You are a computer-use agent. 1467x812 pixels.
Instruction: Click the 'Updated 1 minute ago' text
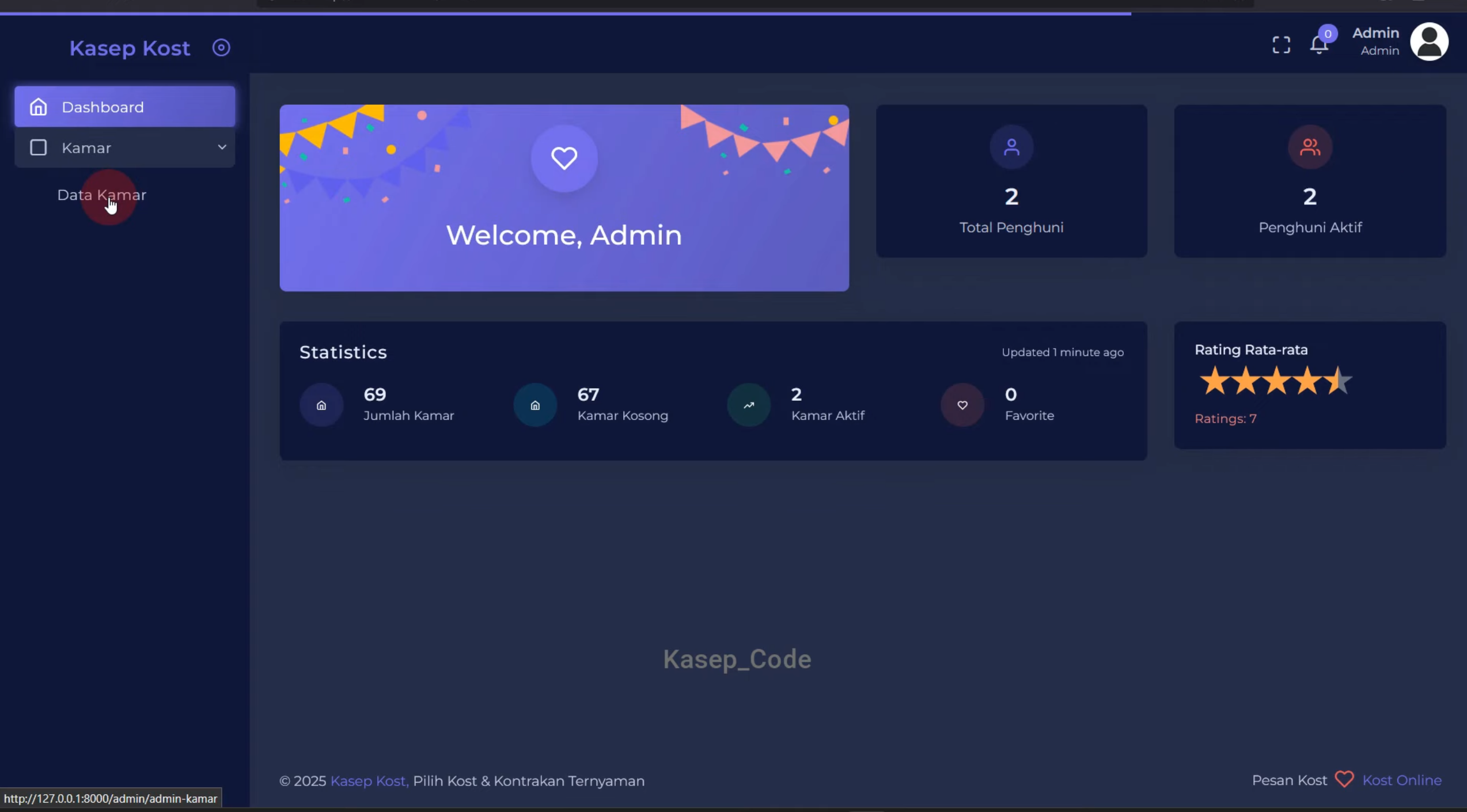[x=1062, y=352]
